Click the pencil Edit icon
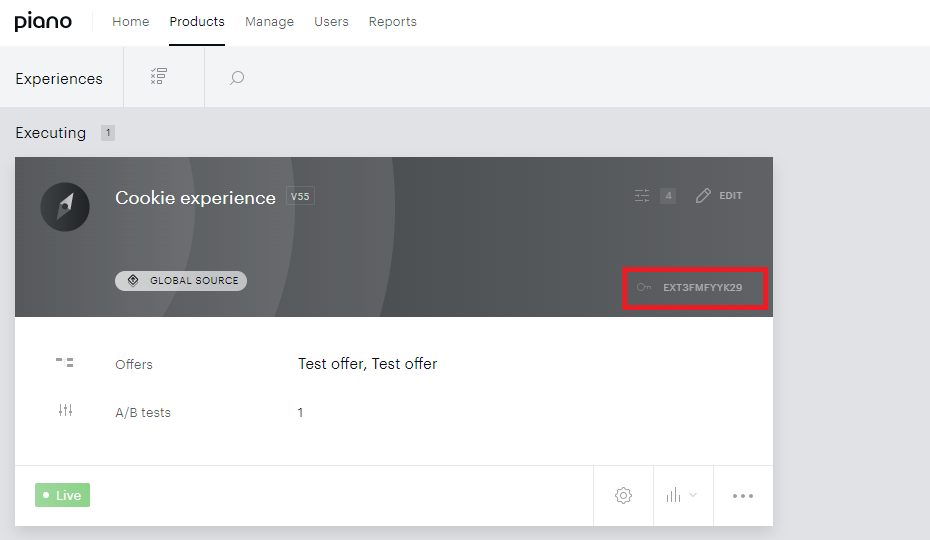The height and width of the screenshot is (540, 930). point(703,196)
